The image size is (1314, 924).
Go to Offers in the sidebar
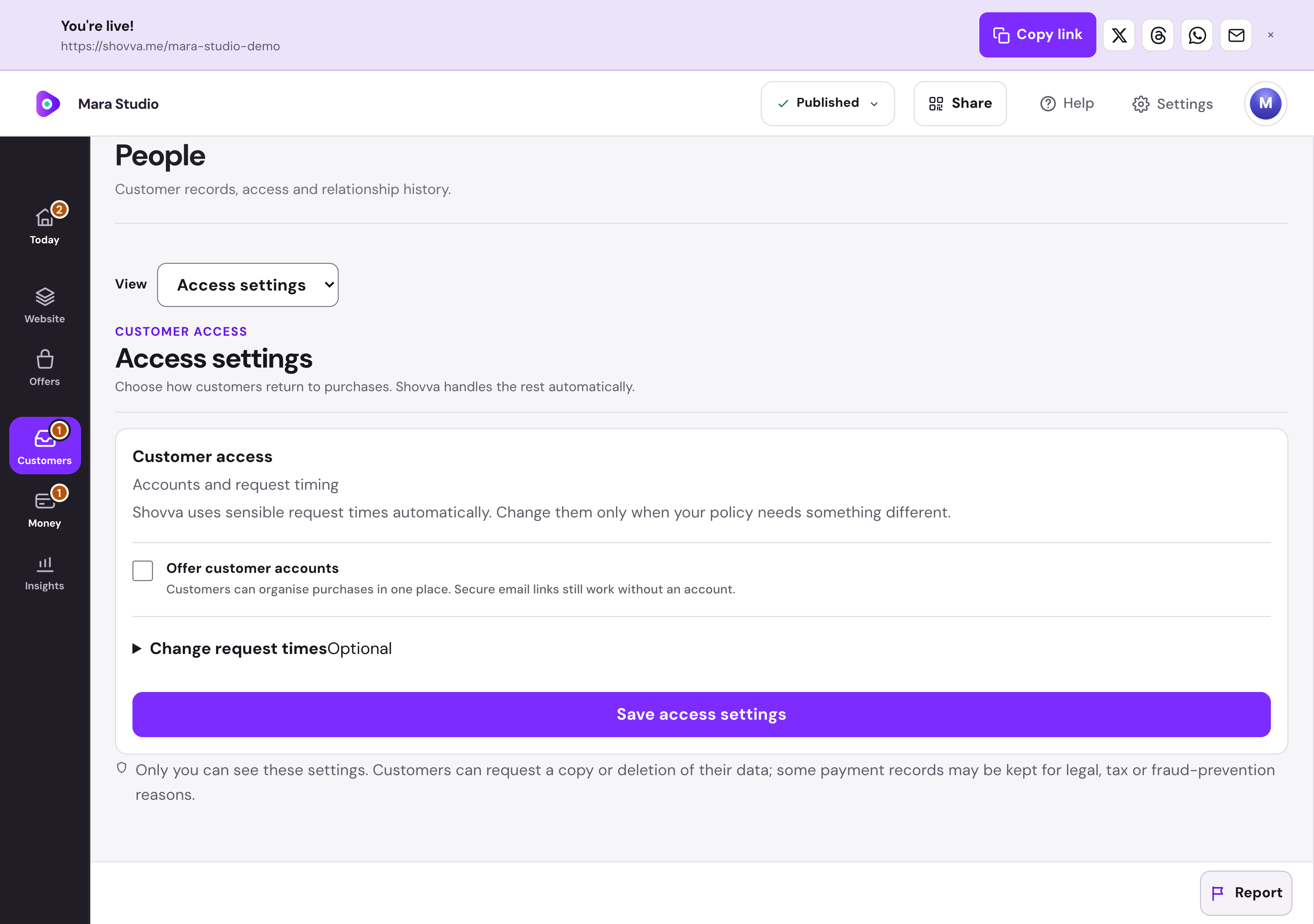point(44,368)
